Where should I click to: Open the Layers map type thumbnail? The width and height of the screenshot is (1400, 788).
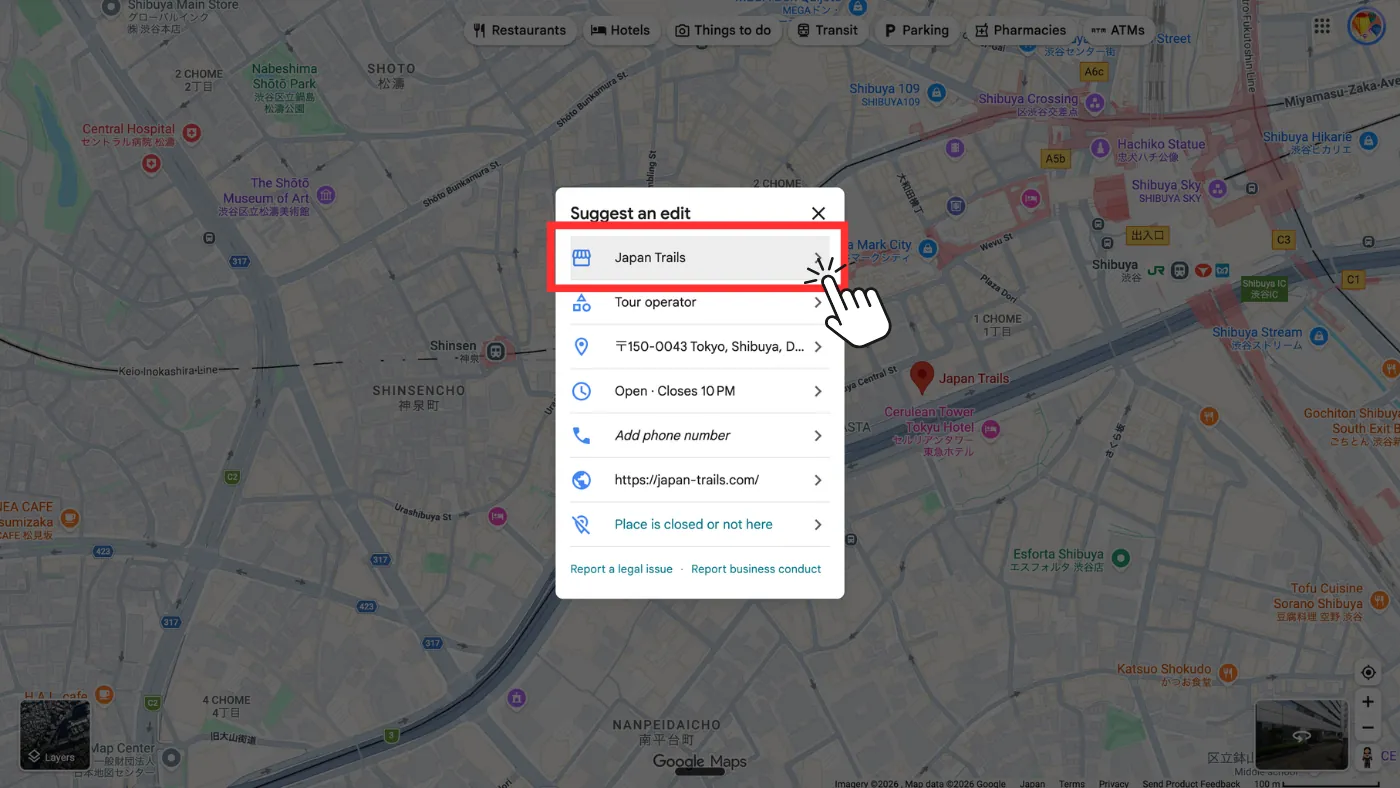click(x=55, y=735)
